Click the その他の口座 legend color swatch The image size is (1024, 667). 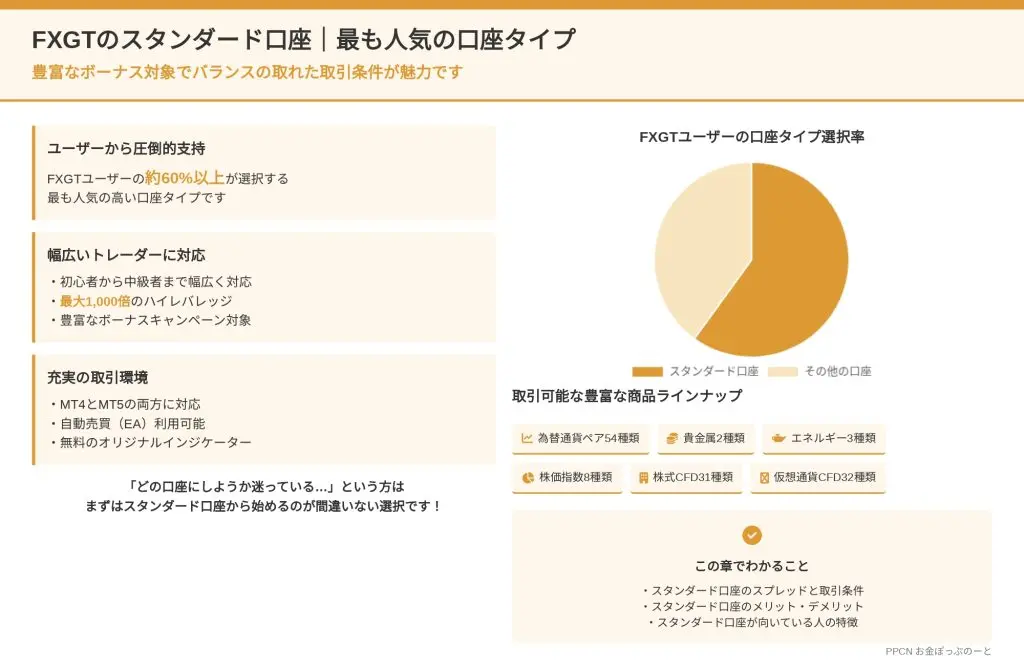click(783, 371)
